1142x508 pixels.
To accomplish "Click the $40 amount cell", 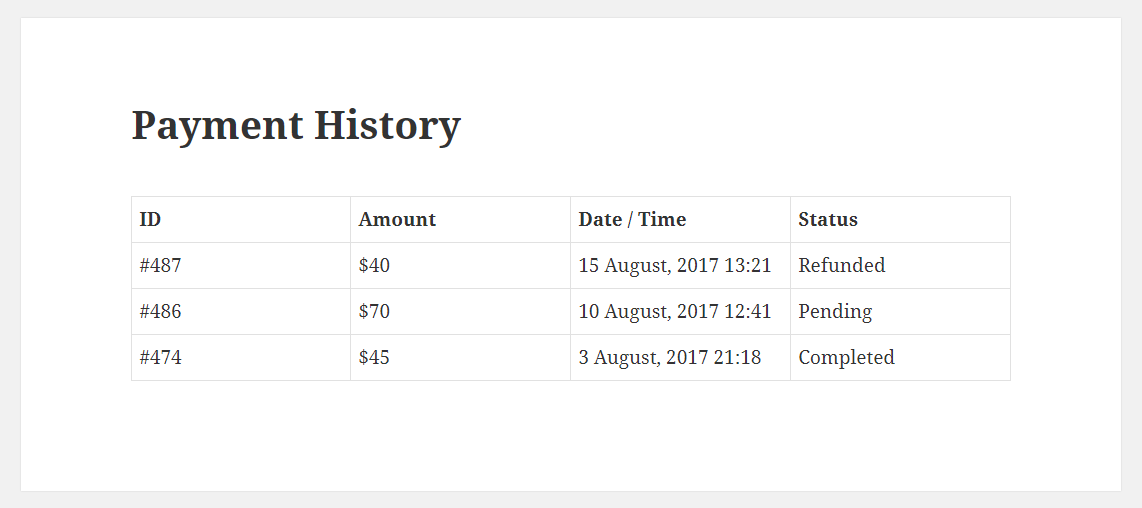I will click(374, 265).
